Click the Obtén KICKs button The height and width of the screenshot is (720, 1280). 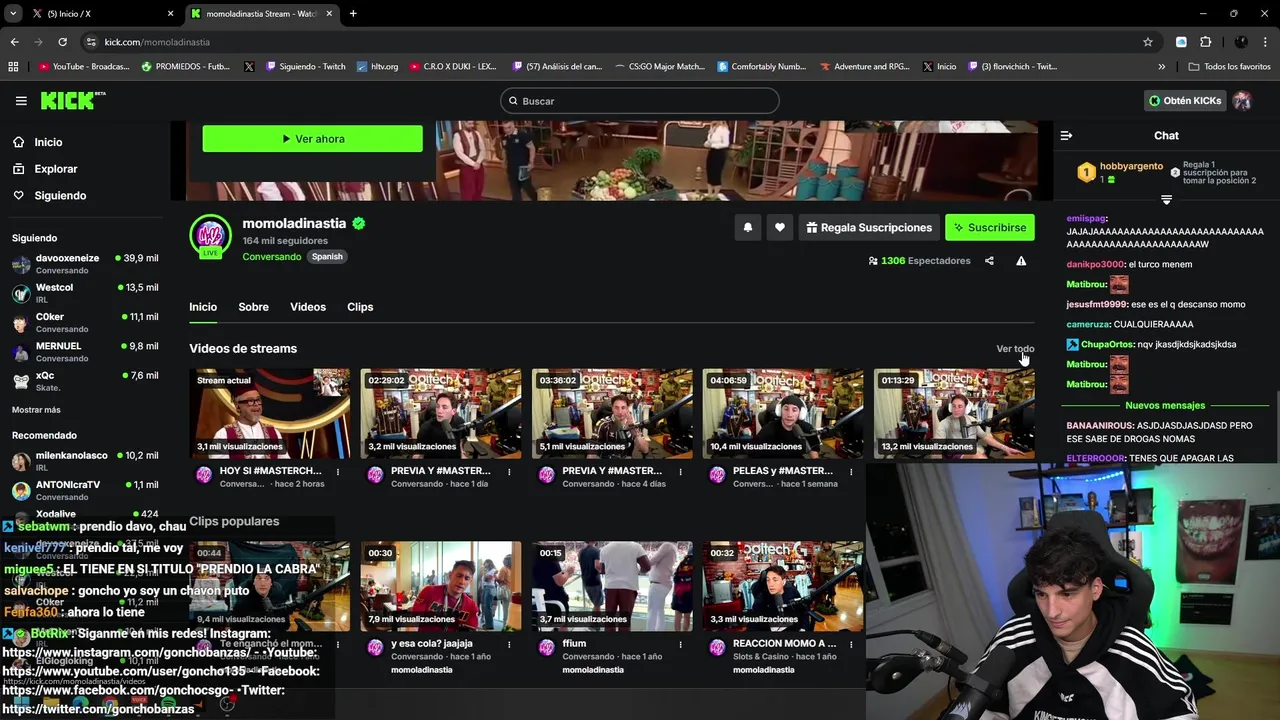click(1185, 101)
